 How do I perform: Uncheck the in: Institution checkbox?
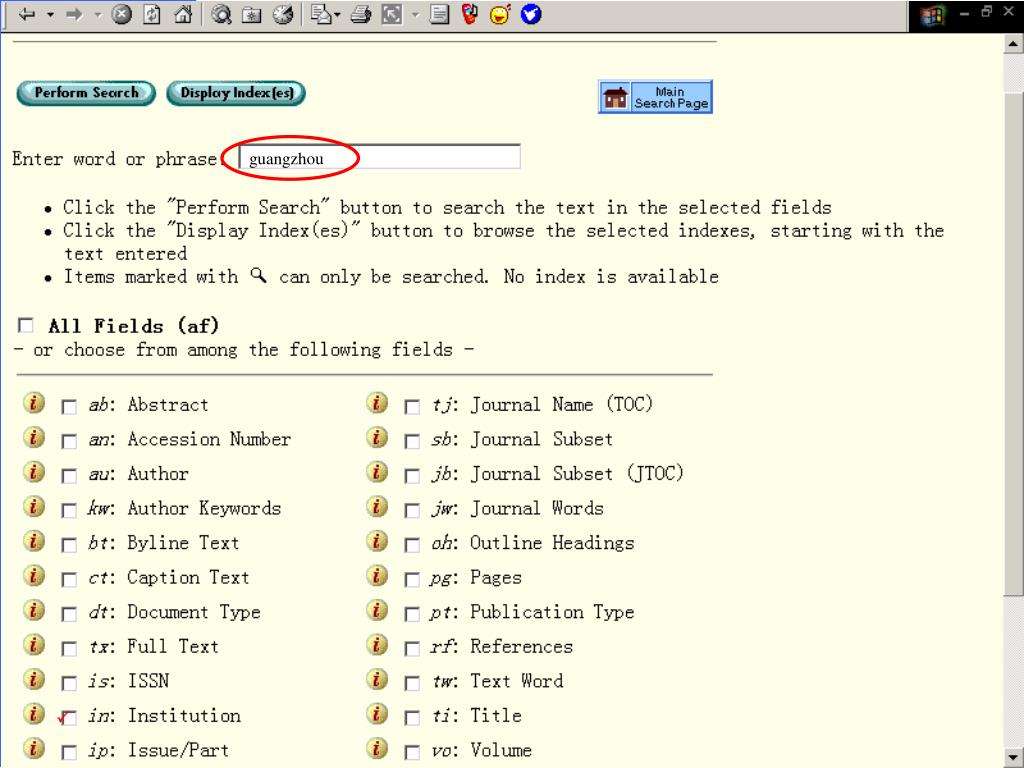(69, 718)
